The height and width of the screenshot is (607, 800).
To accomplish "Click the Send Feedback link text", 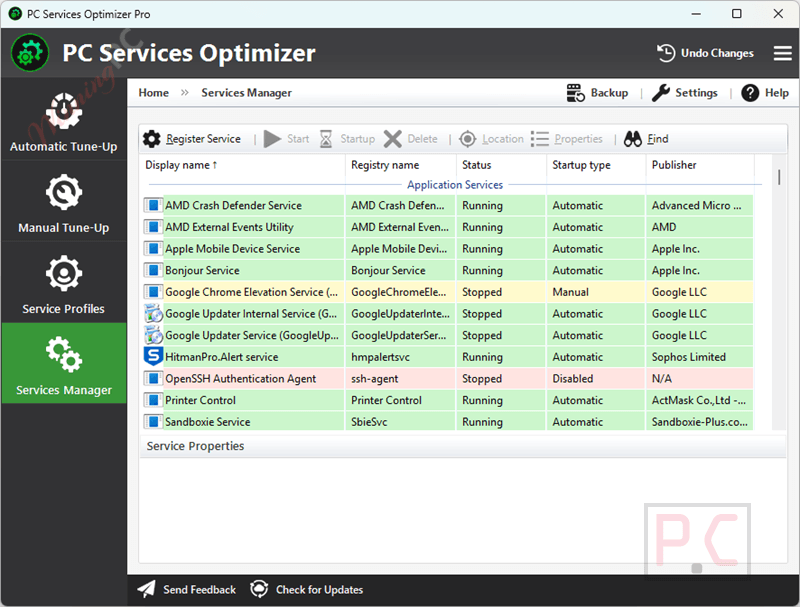I will pyautogui.click(x=199, y=590).
